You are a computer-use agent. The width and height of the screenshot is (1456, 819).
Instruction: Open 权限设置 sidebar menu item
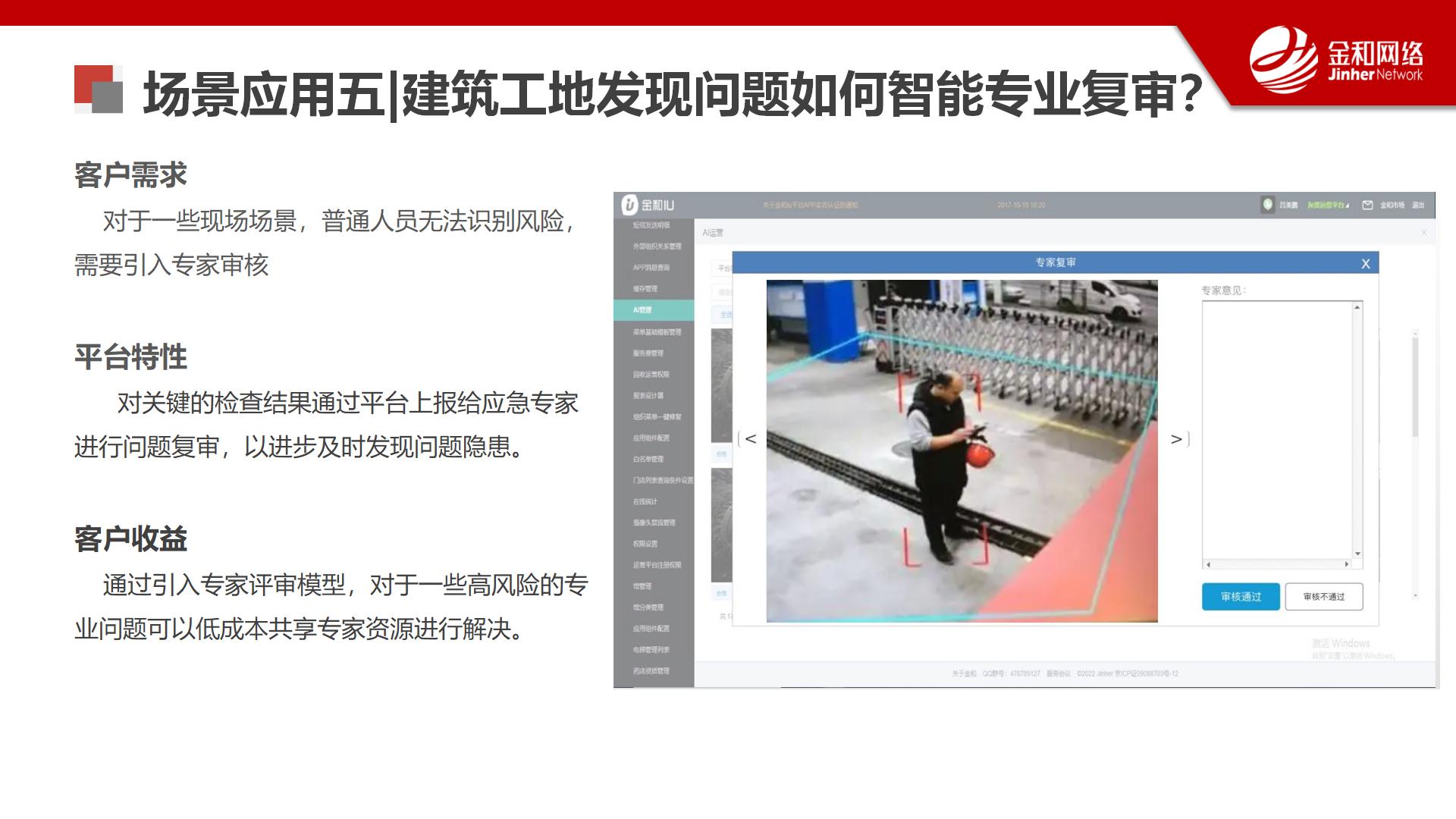(x=645, y=544)
